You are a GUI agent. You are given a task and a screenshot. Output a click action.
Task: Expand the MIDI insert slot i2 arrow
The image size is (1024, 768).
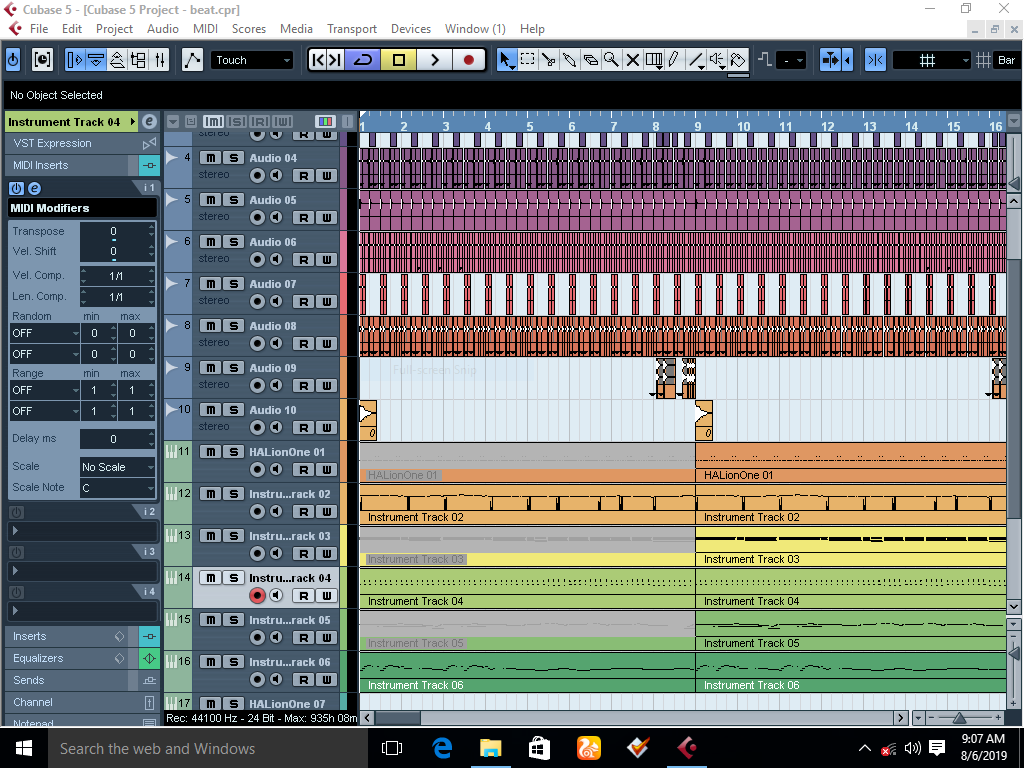click(16, 530)
